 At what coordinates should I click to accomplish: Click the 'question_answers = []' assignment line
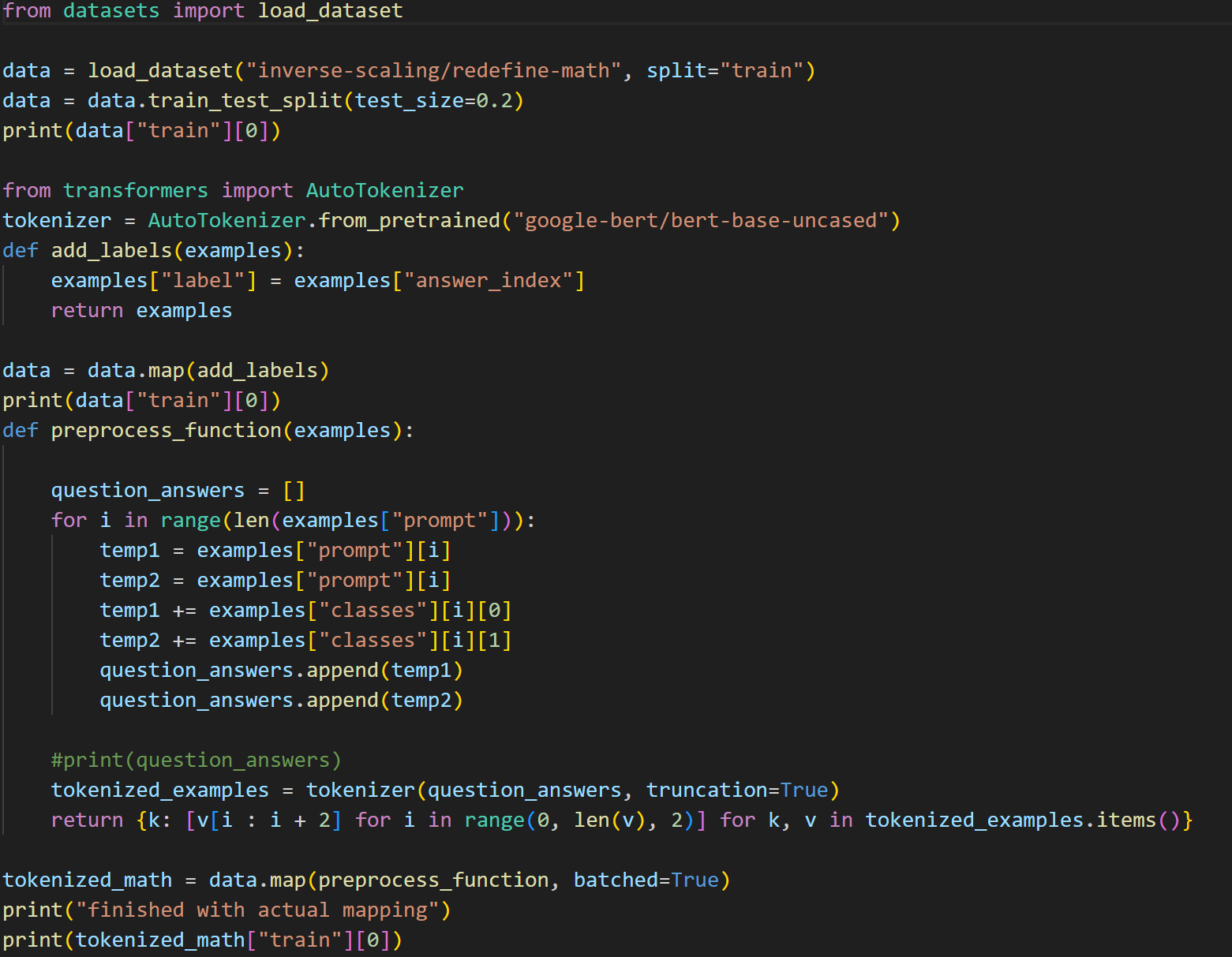[x=178, y=491]
